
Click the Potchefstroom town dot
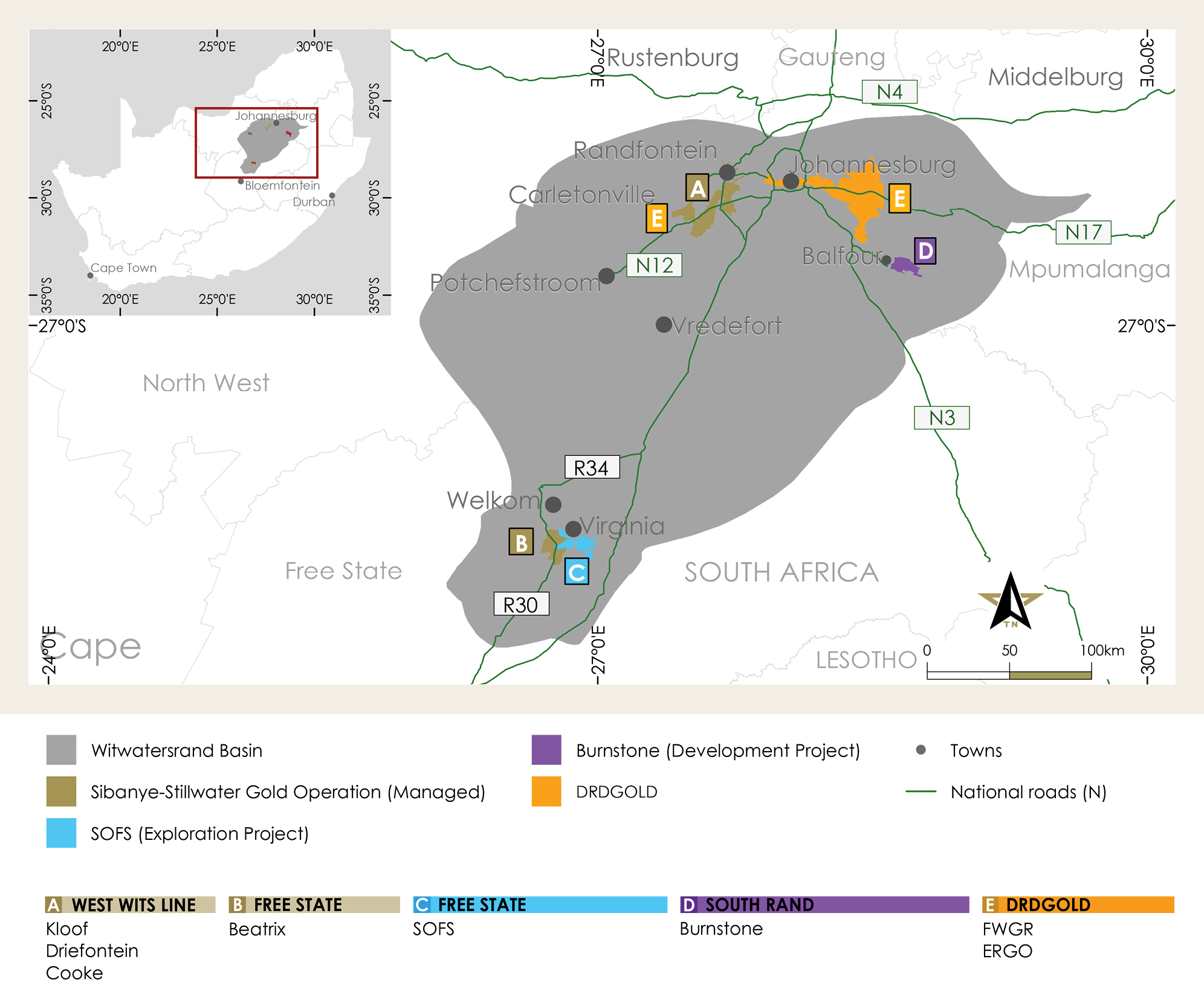pos(606,276)
